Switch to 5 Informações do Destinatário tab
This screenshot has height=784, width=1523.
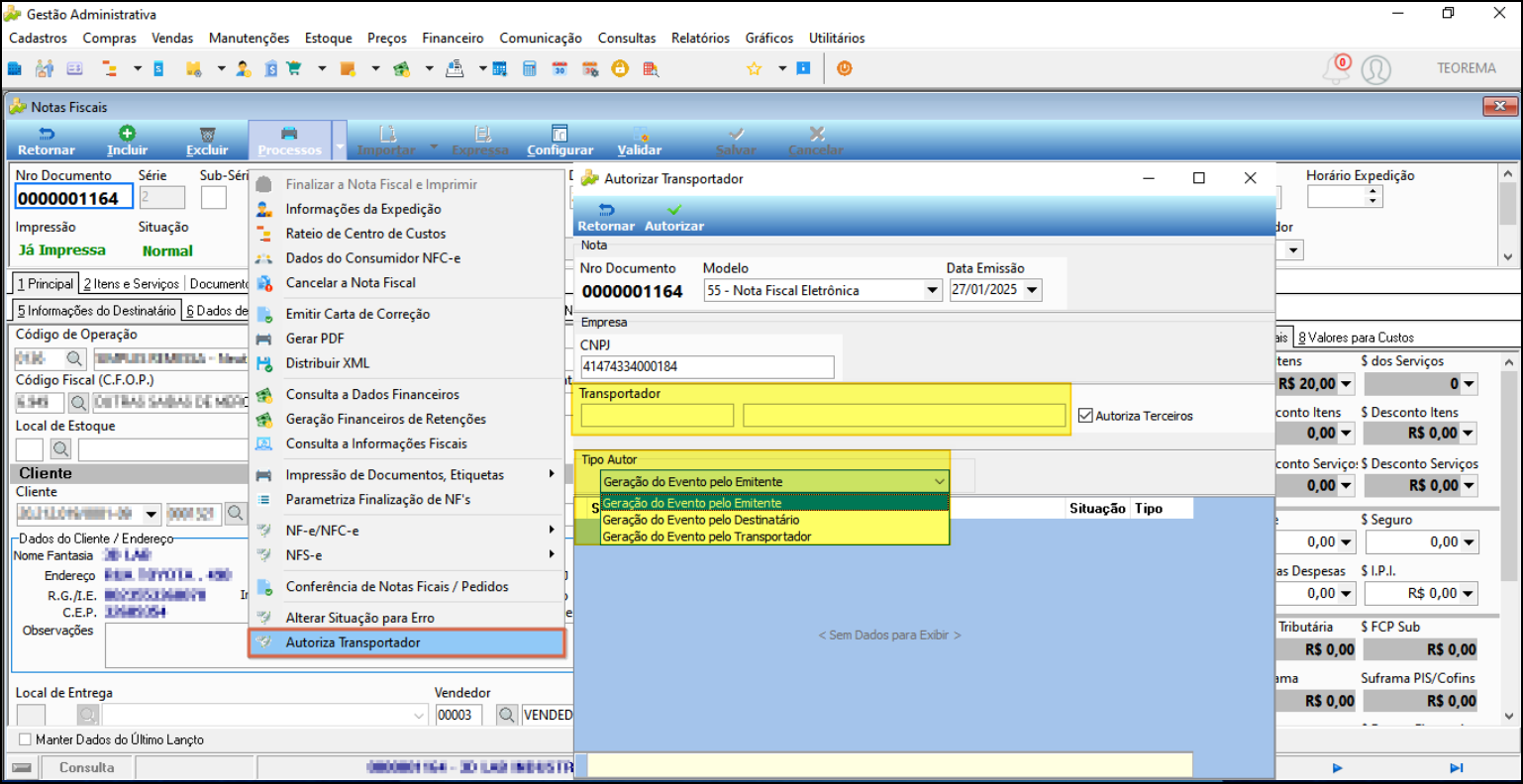click(97, 311)
